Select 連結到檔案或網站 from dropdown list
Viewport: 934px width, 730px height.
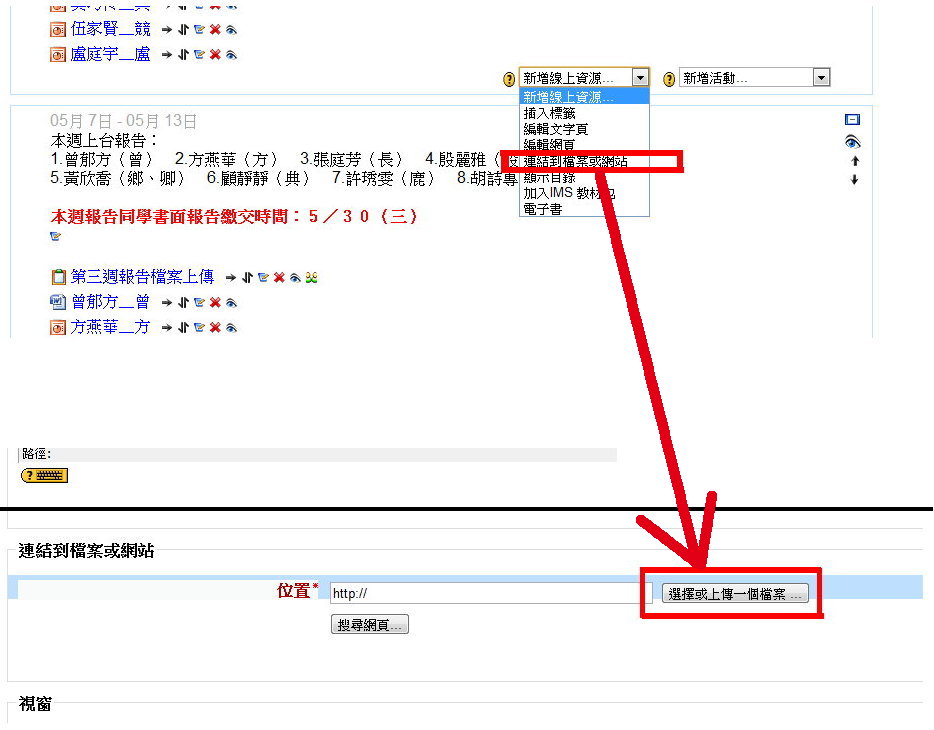pos(576,161)
